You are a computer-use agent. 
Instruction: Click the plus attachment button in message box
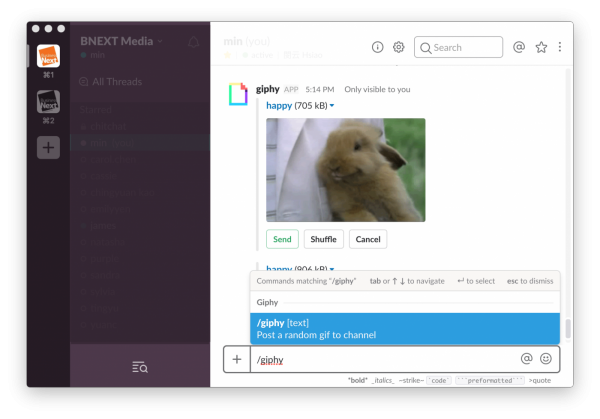(x=237, y=359)
